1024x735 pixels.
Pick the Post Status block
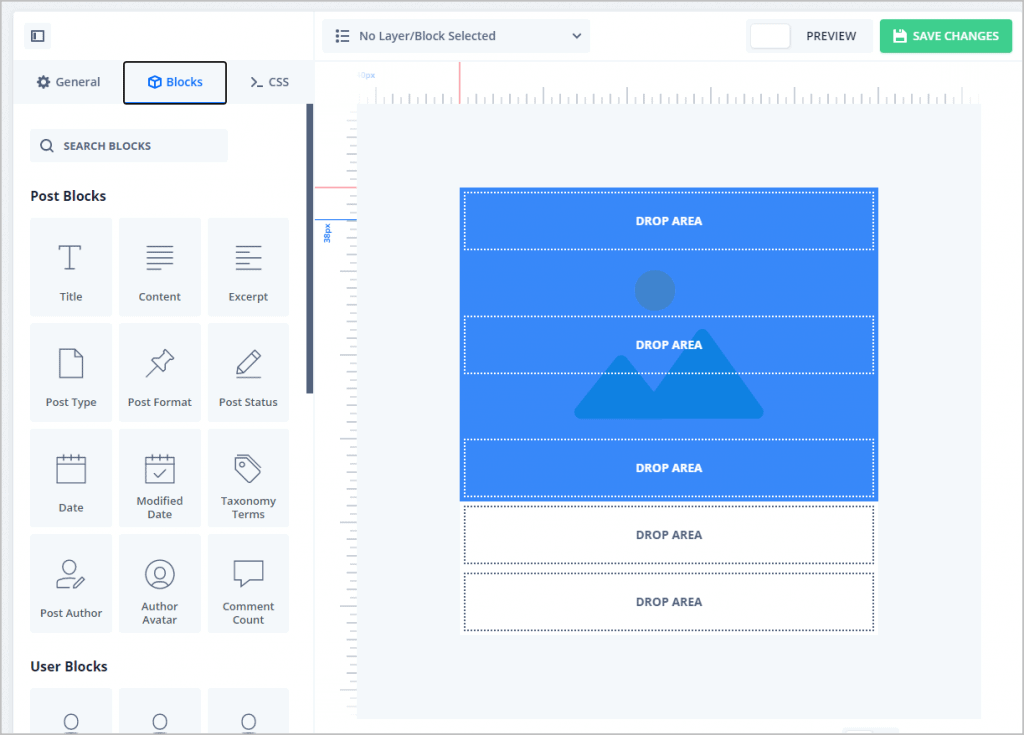point(248,372)
